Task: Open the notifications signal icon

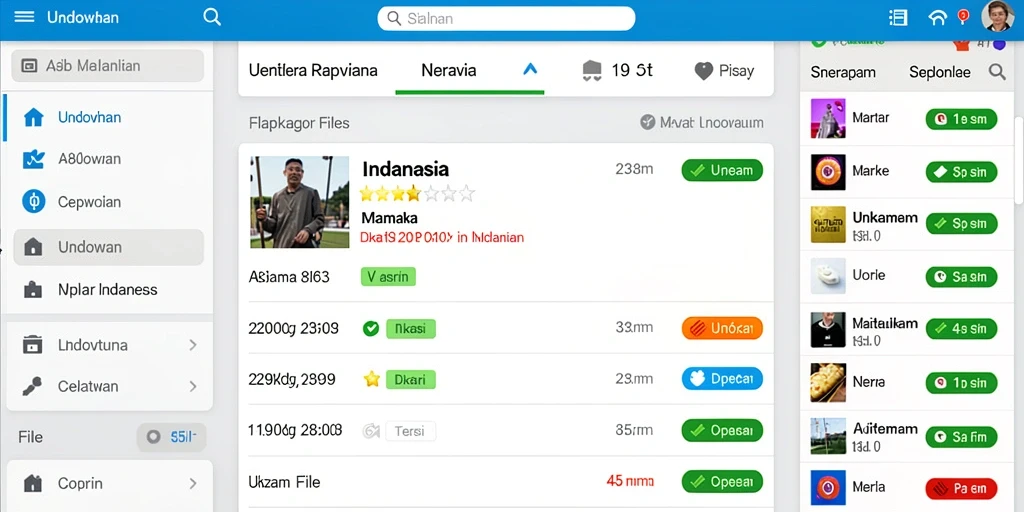Action: click(937, 18)
